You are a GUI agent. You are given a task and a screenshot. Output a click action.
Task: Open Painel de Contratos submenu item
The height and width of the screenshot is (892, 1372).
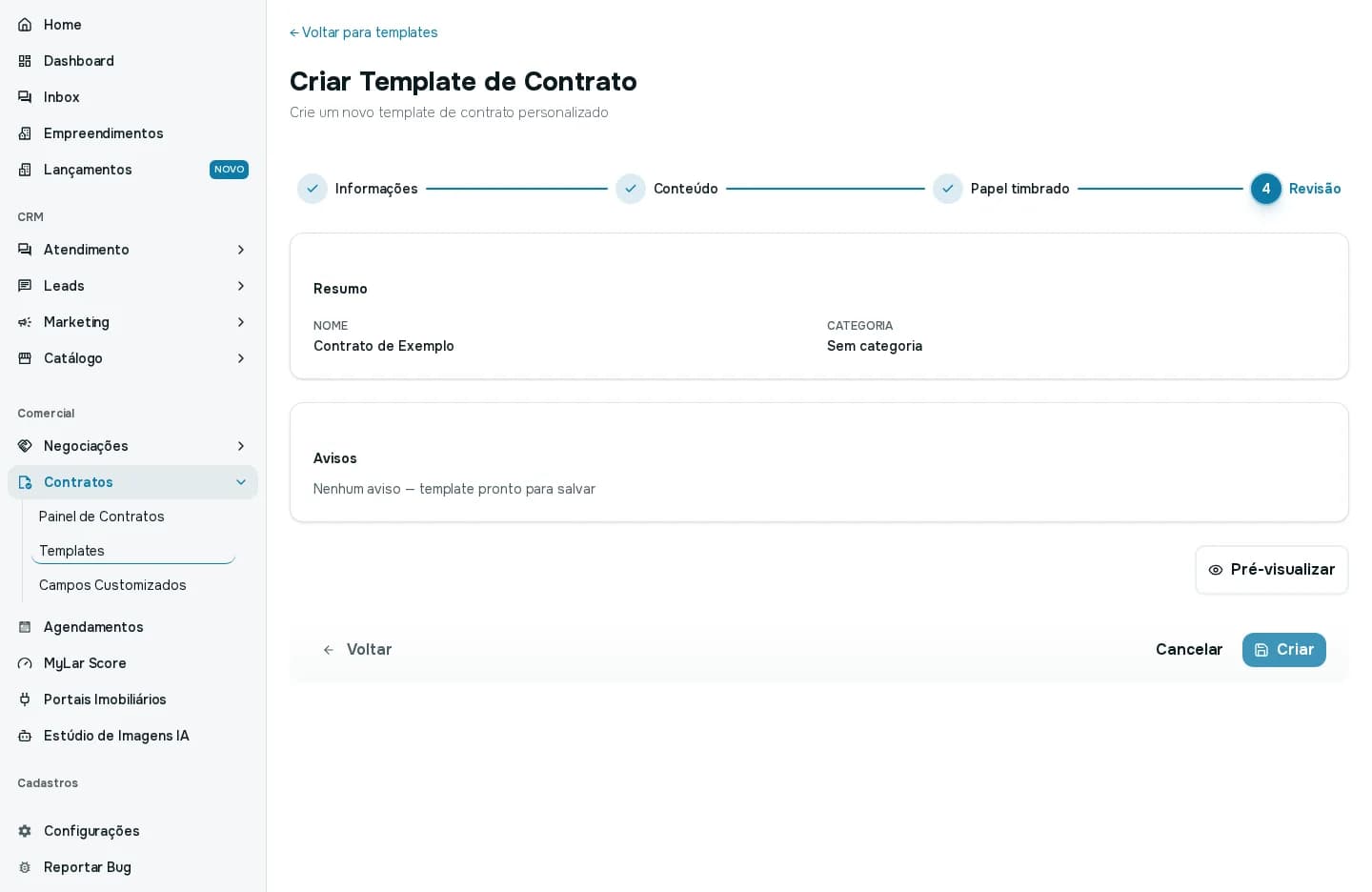point(133,517)
